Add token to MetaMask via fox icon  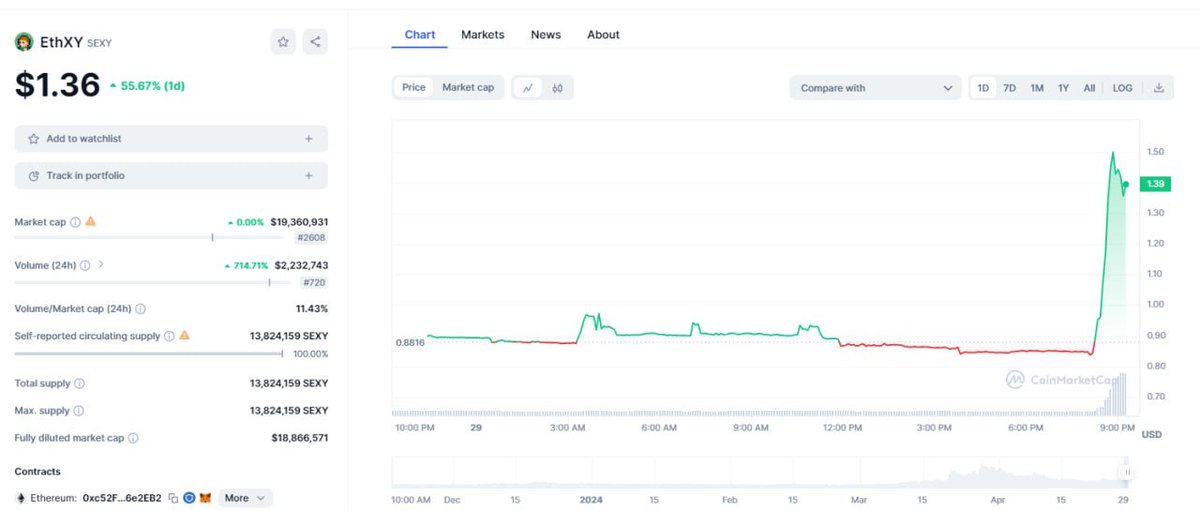(x=205, y=498)
